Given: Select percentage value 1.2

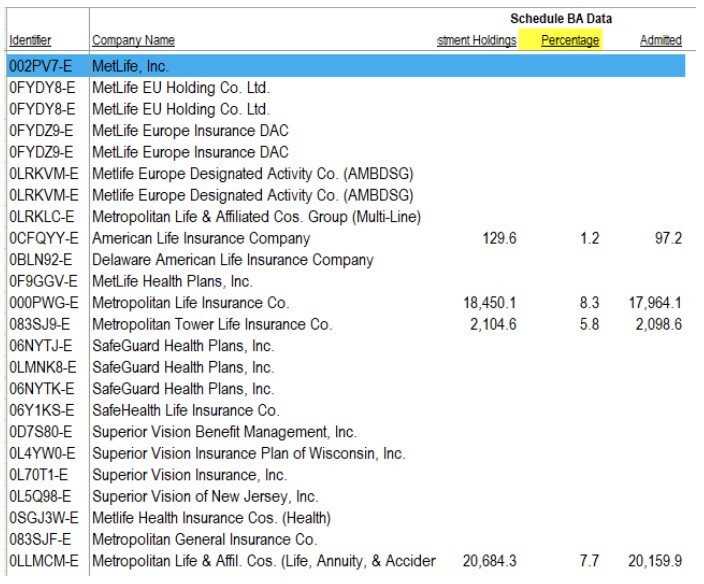Looking at the screenshot, I should tap(590, 238).
